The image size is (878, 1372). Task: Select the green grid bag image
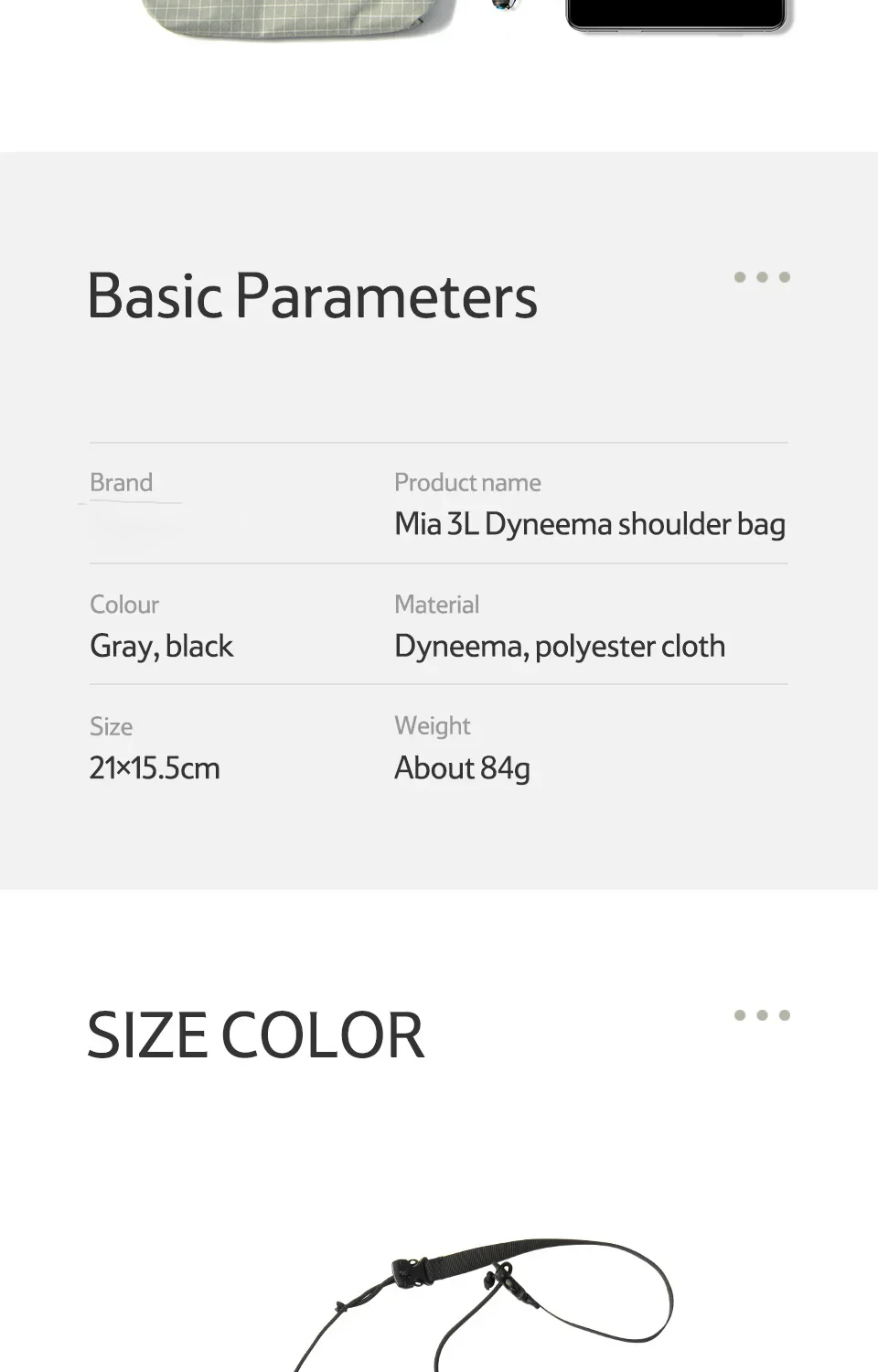[300, 18]
